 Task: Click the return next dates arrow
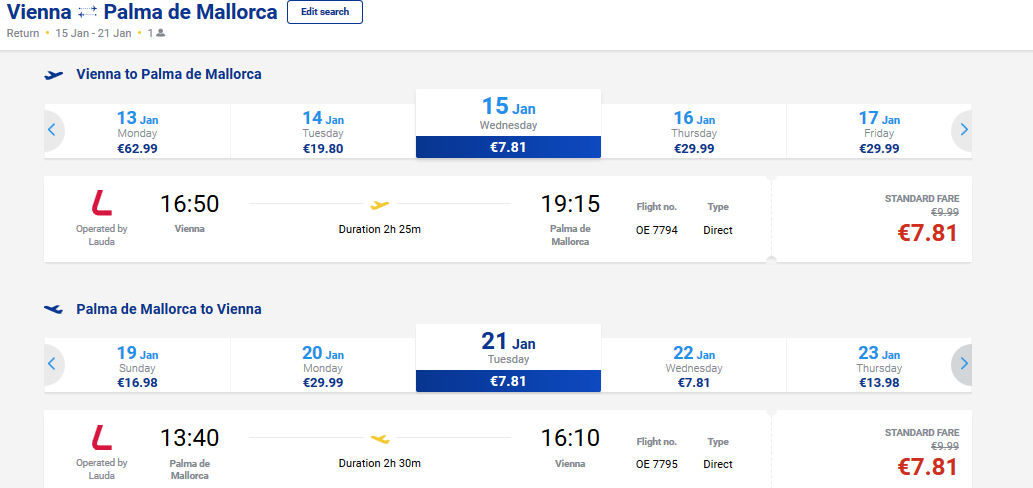tap(964, 364)
